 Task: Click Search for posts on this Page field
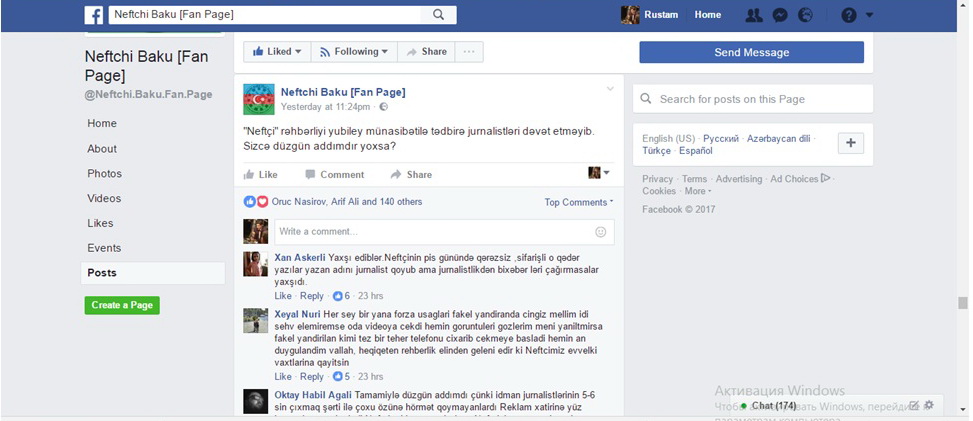753,99
